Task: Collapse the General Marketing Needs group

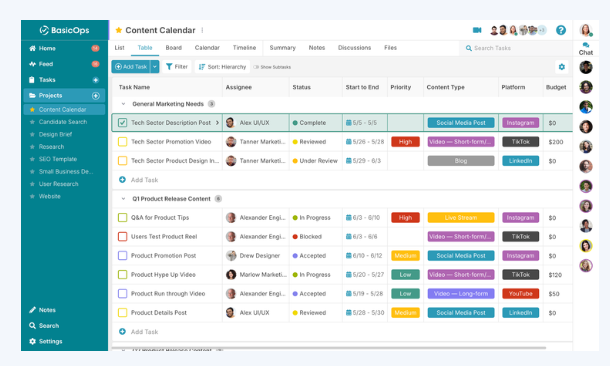Action: (x=123, y=104)
